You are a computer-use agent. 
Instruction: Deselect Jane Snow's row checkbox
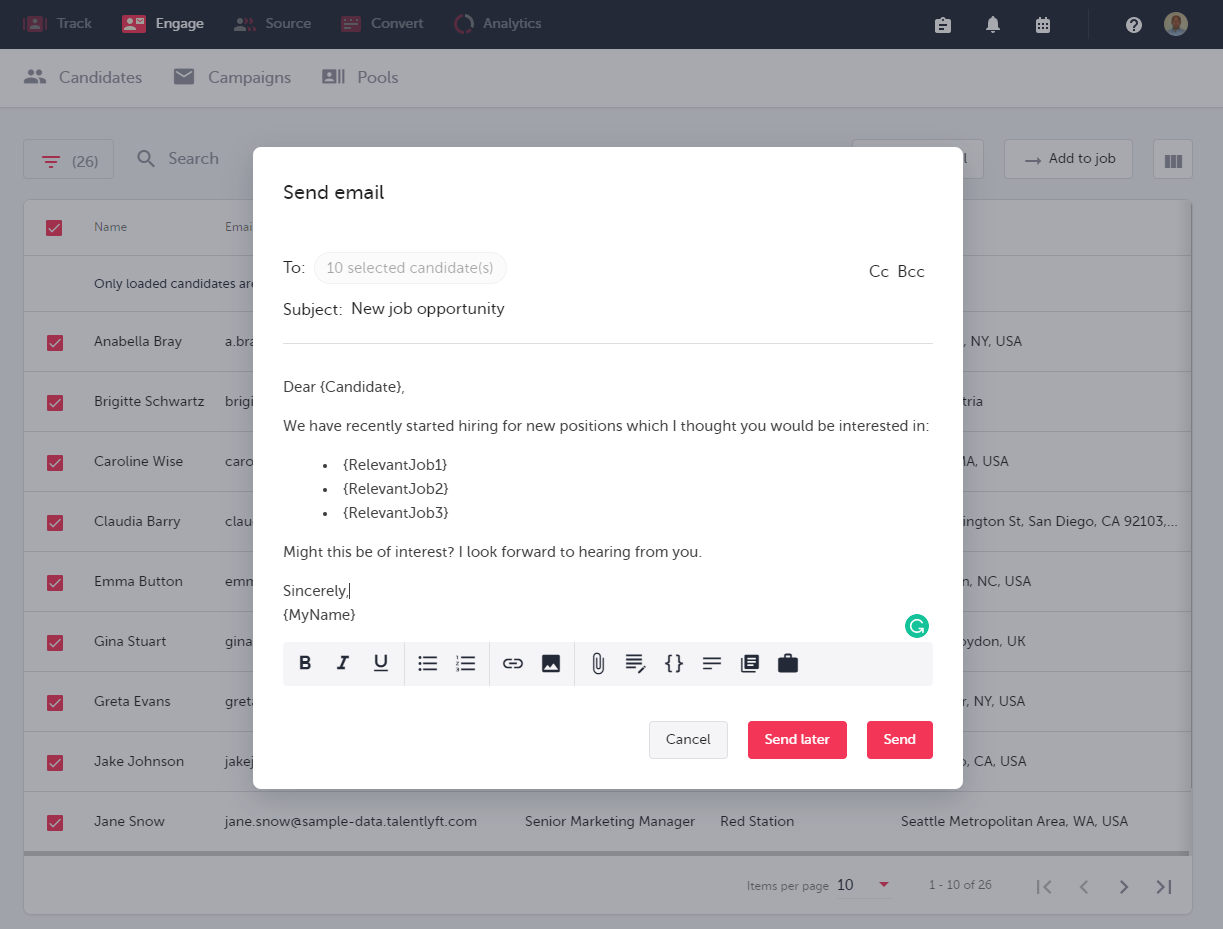click(x=55, y=822)
